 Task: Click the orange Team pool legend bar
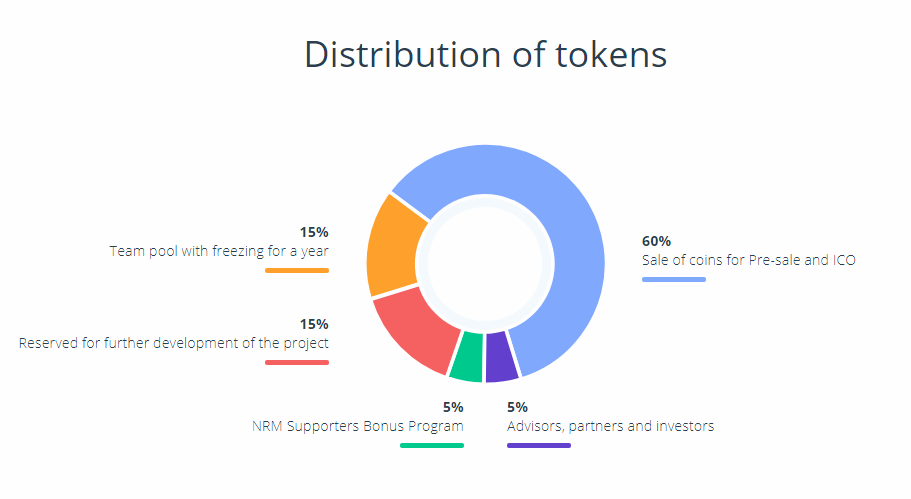click(297, 270)
